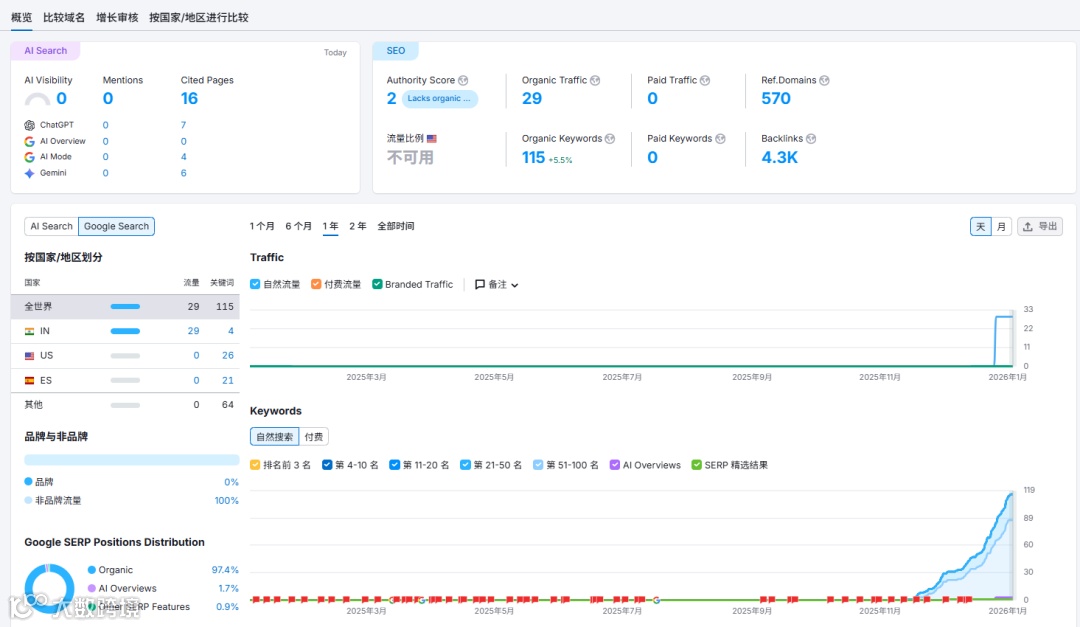Screen dimensions: 1080x627
Task: Click the India flag icon
Action: (x=30, y=331)
